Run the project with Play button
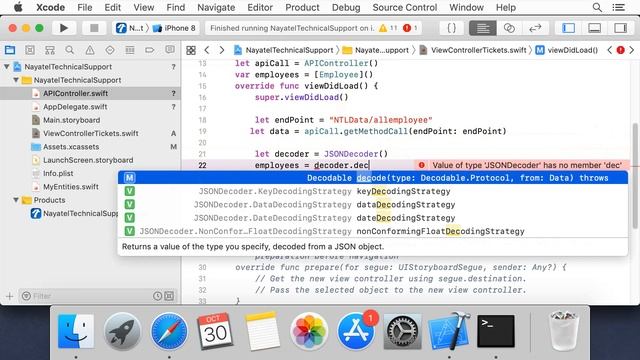640x360 pixels. coord(64,28)
